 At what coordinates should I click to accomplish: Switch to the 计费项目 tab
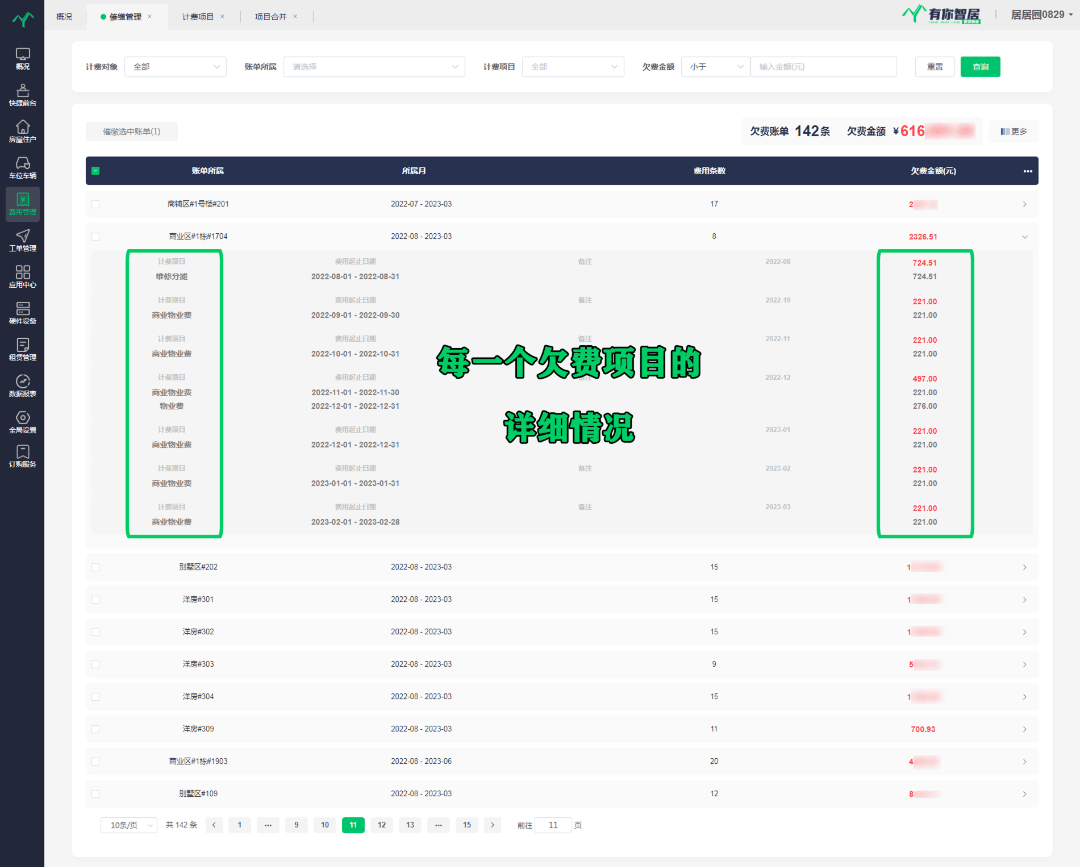pos(198,17)
